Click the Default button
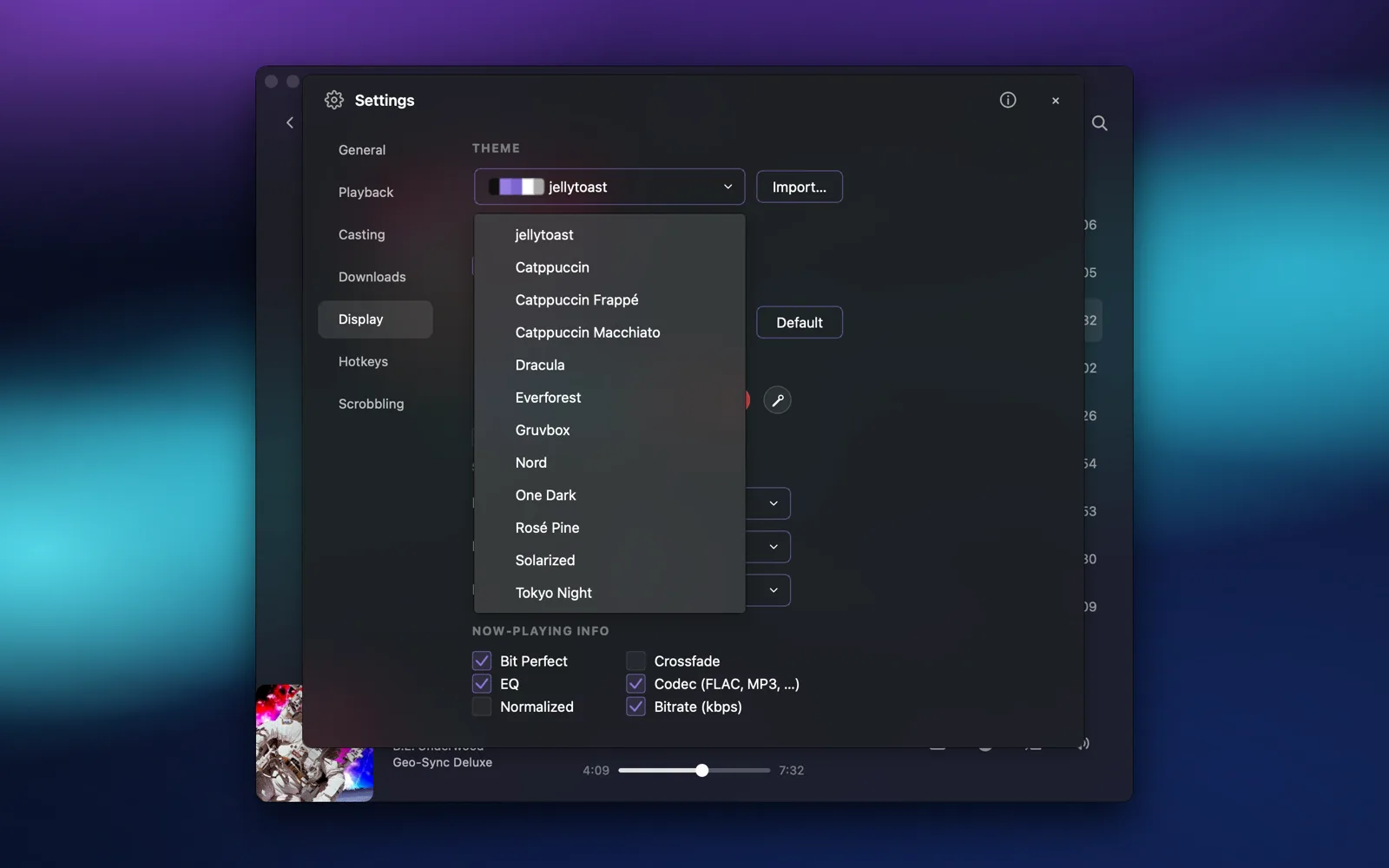The width and height of the screenshot is (1389, 868). [x=800, y=323]
